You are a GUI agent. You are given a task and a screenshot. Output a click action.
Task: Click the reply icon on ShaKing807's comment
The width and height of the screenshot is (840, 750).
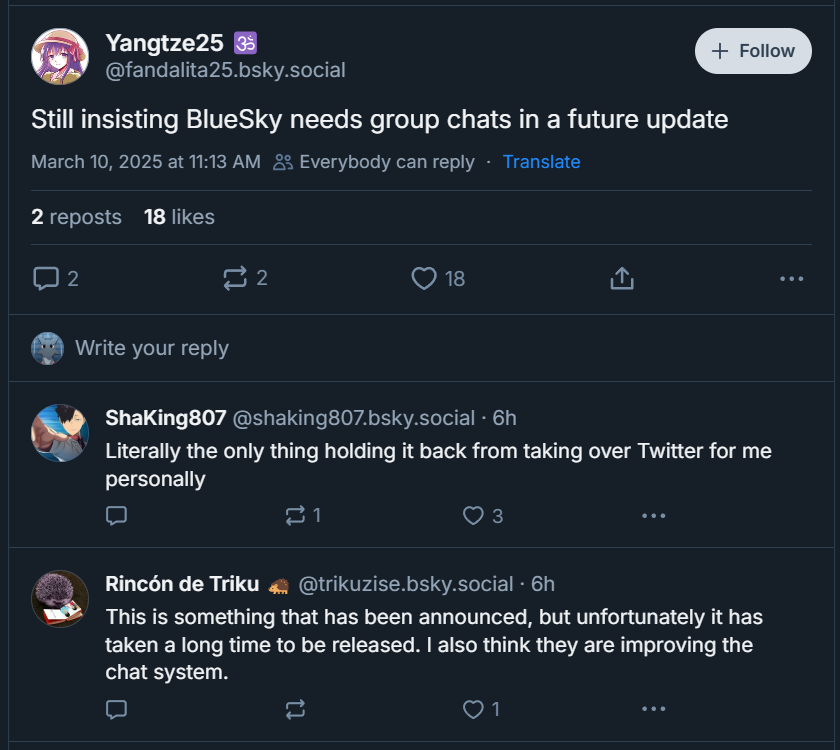click(117, 515)
